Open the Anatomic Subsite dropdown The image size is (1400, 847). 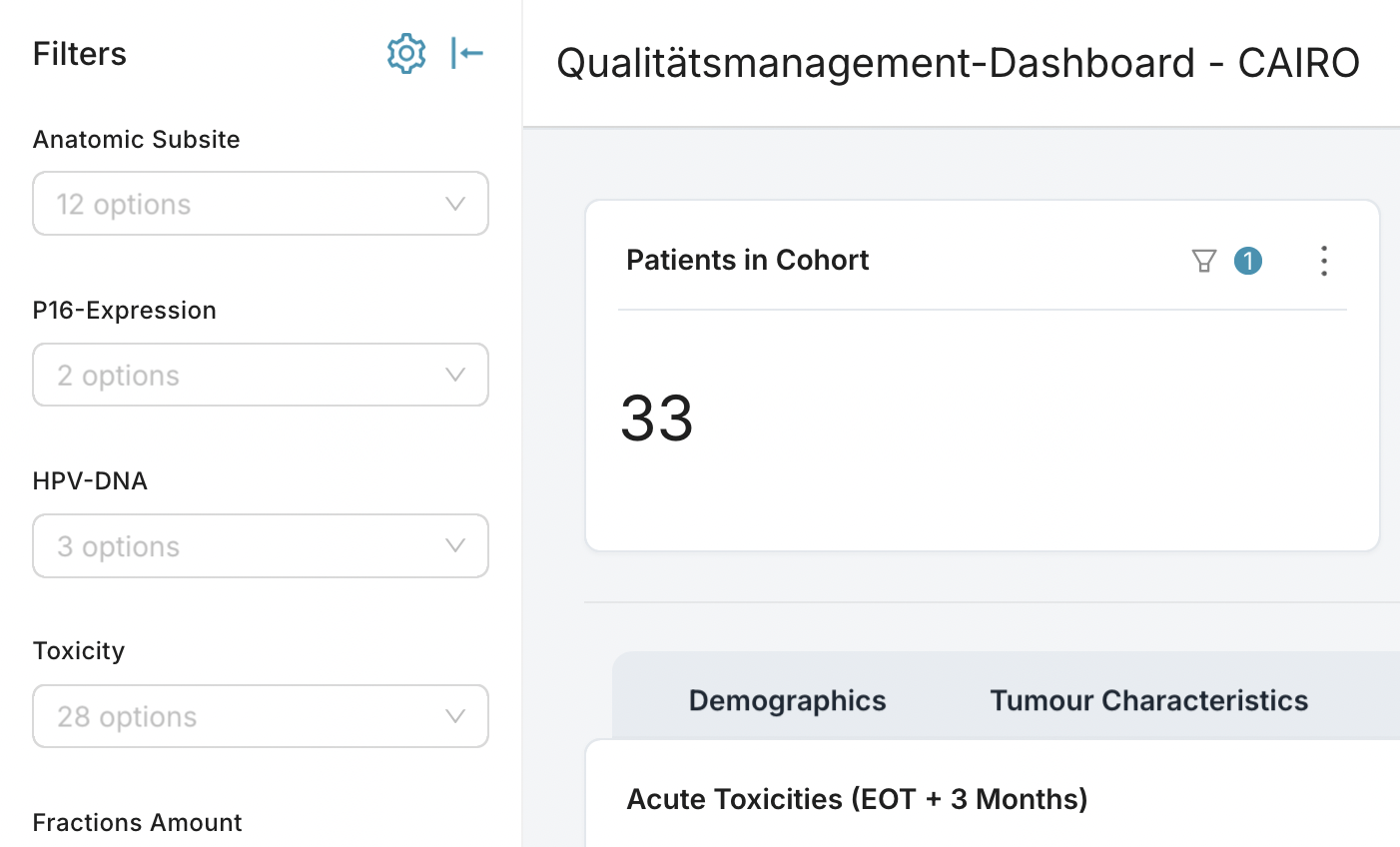(261, 204)
